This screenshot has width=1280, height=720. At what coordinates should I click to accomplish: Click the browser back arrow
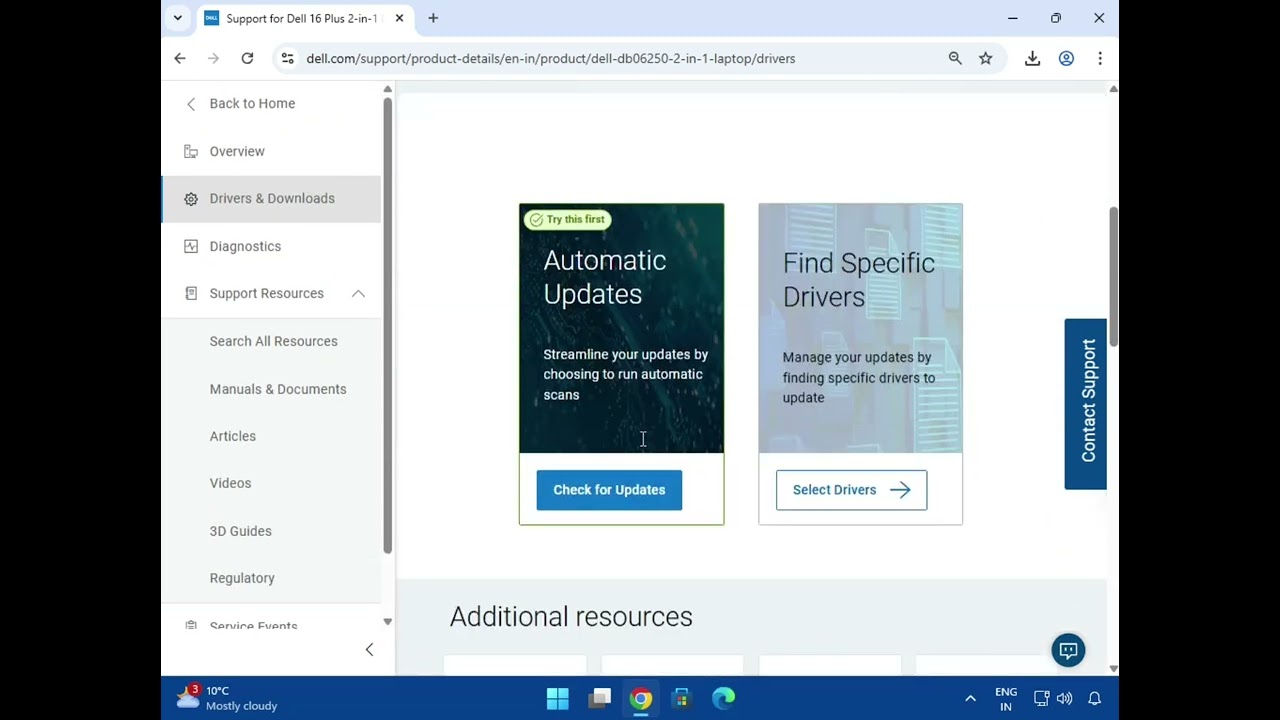click(x=180, y=58)
